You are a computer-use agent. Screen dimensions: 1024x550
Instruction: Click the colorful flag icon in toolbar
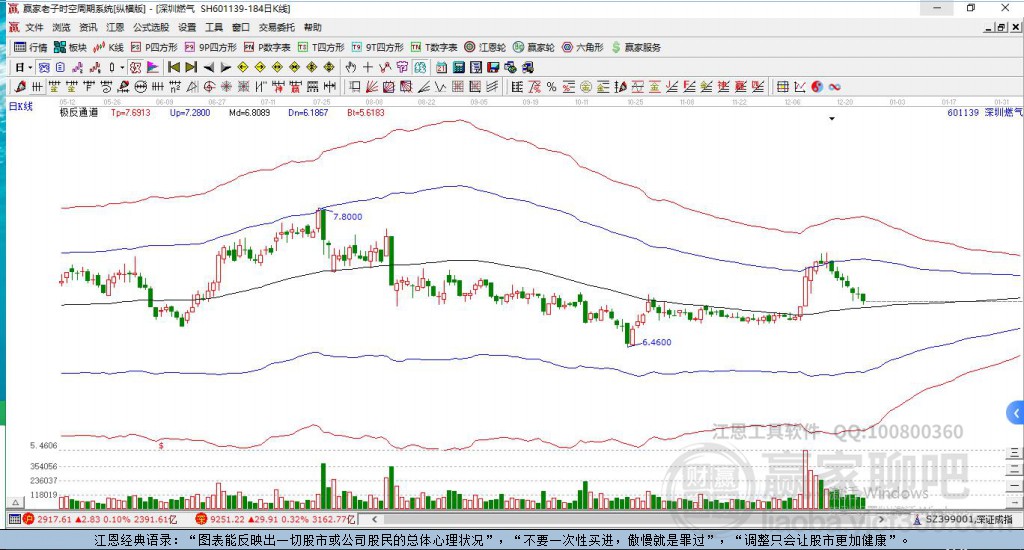pyautogui.click(x=152, y=67)
